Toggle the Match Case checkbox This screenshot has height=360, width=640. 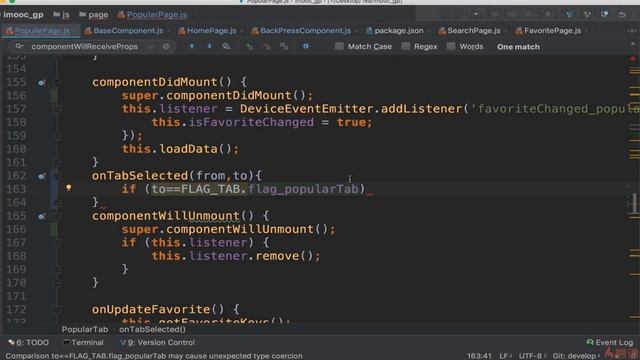(x=339, y=47)
